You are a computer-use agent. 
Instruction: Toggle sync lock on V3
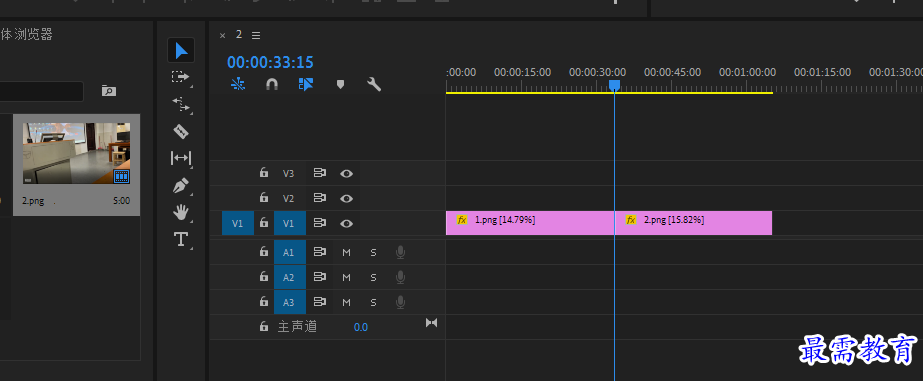(x=320, y=173)
